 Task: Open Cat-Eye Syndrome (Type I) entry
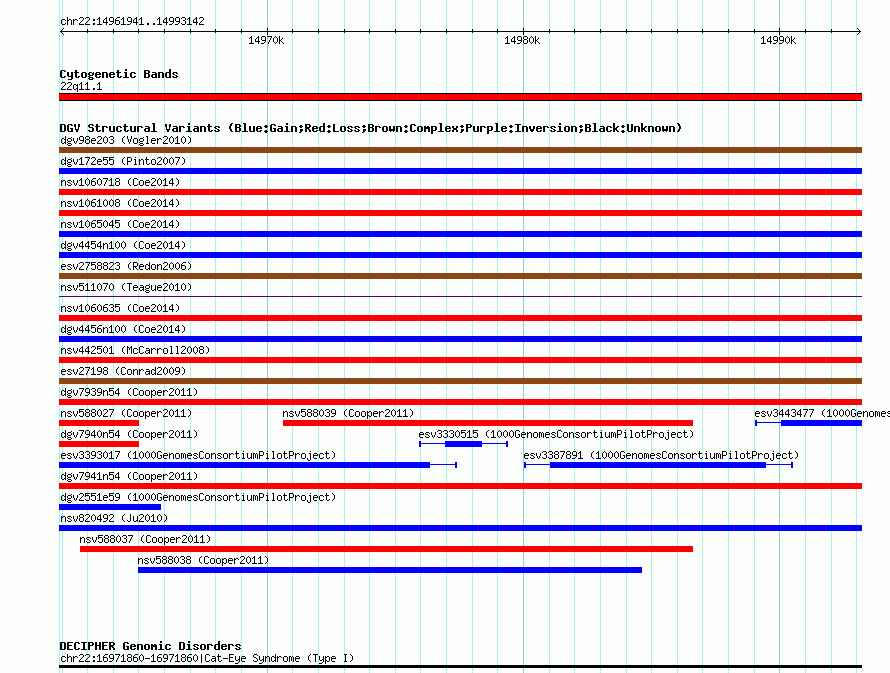tap(207, 658)
